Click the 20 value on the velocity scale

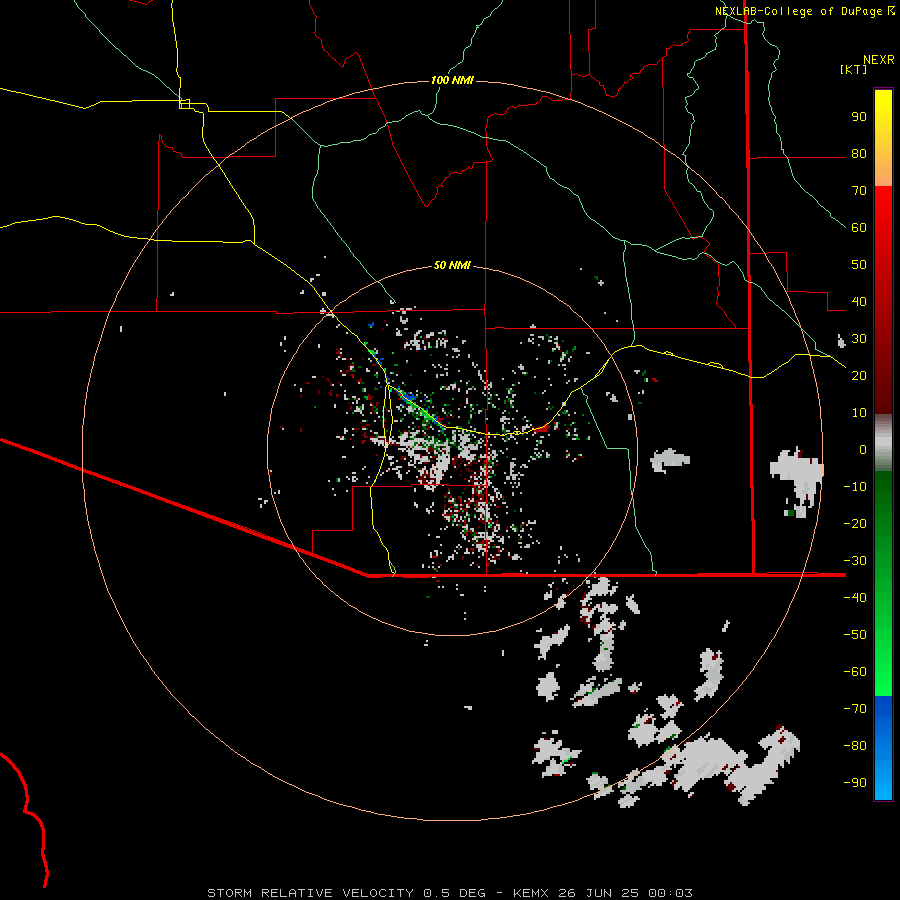(859, 375)
